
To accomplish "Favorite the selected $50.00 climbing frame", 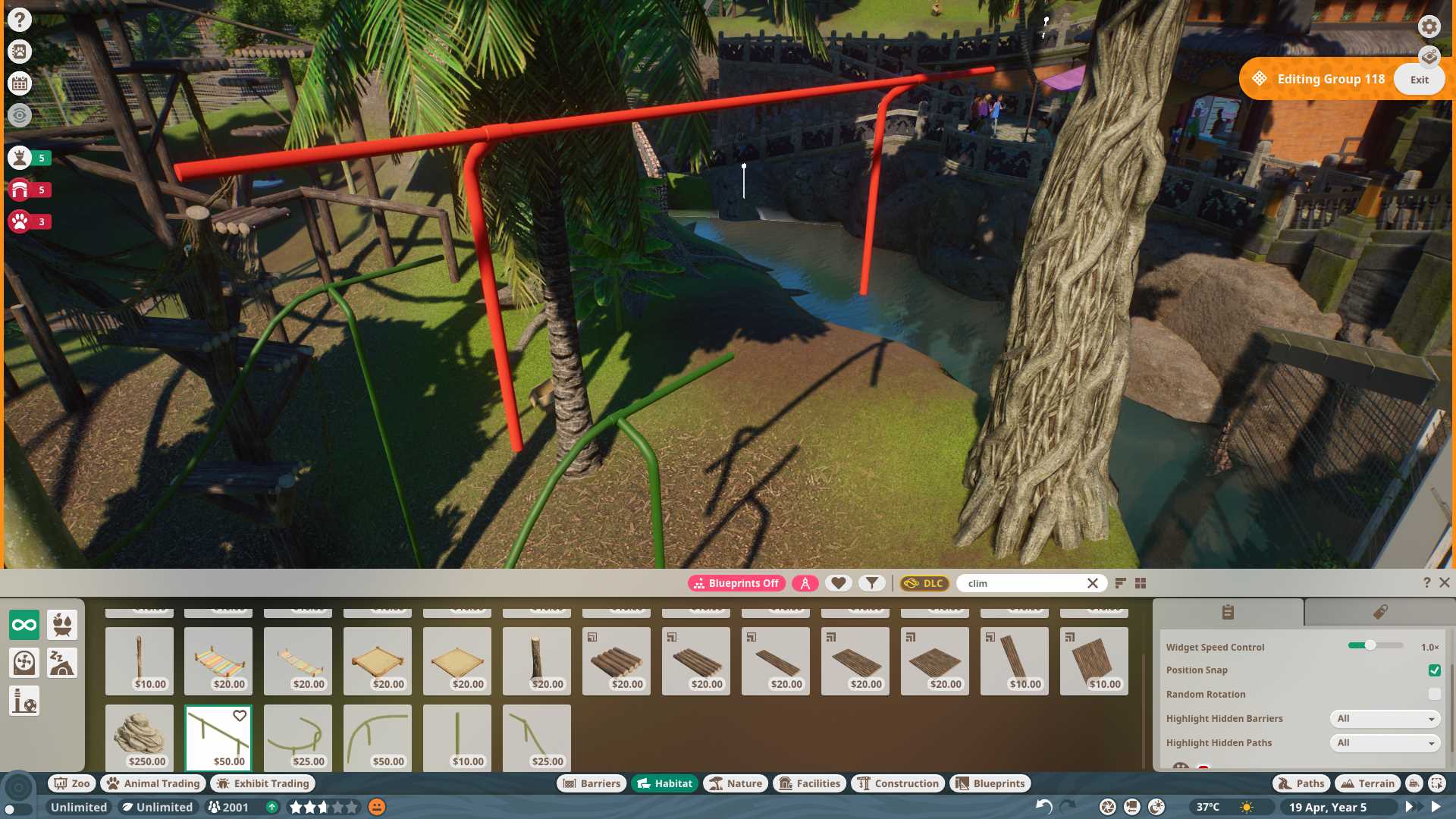I will point(240,715).
